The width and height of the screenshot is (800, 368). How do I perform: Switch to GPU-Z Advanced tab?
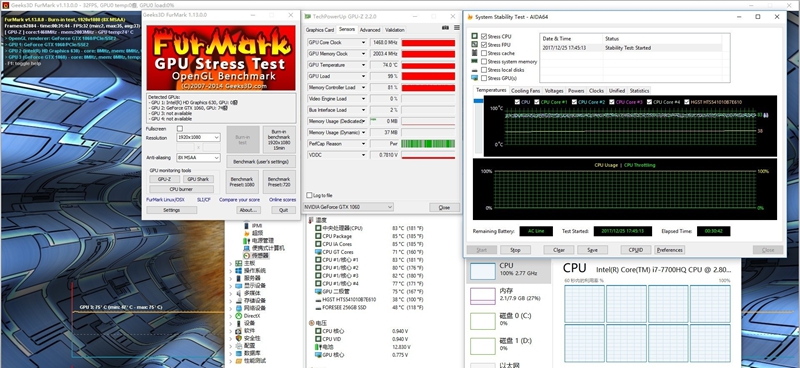370,30
